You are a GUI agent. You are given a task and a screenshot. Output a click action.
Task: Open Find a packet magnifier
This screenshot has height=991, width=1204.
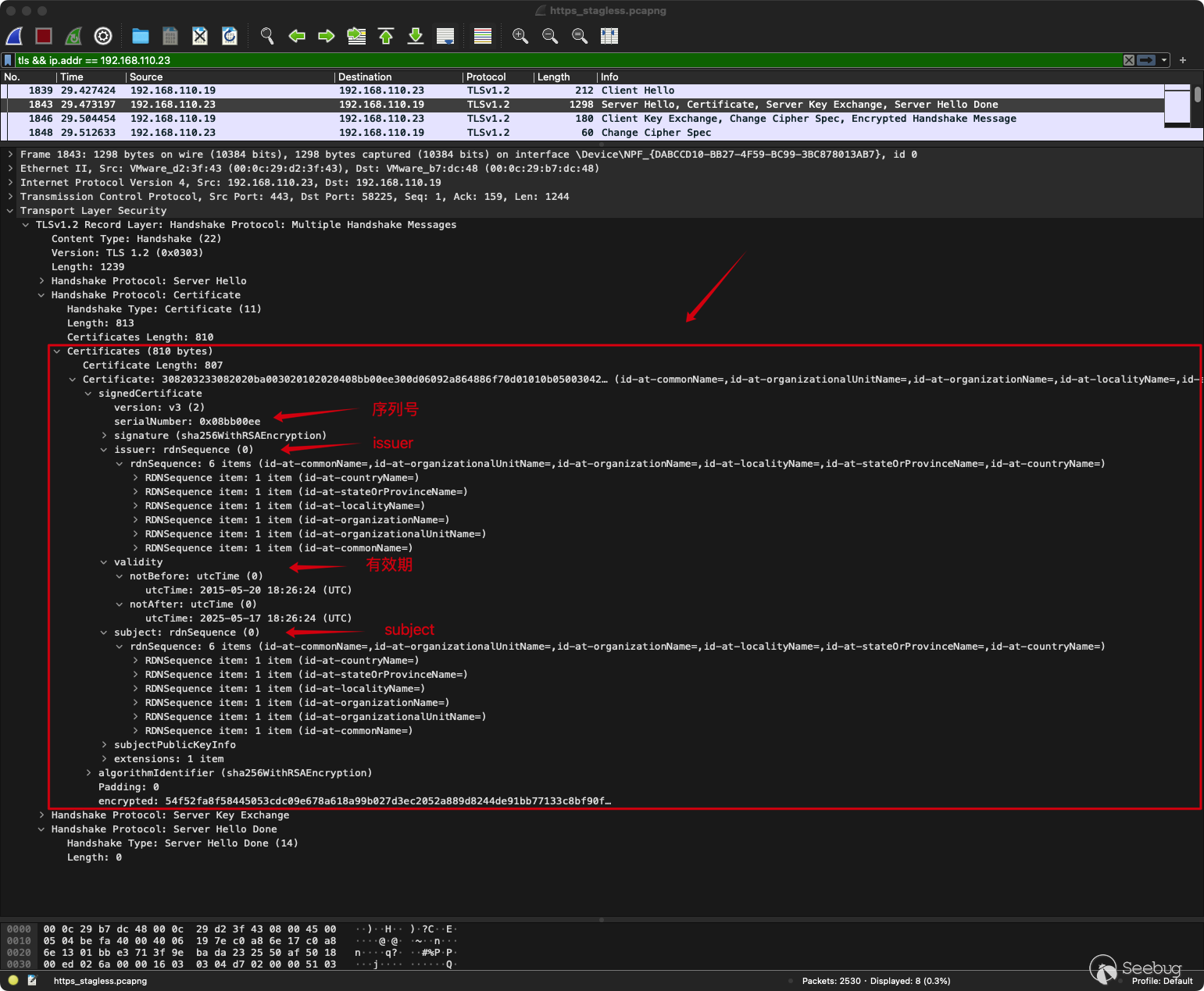point(267,36)
